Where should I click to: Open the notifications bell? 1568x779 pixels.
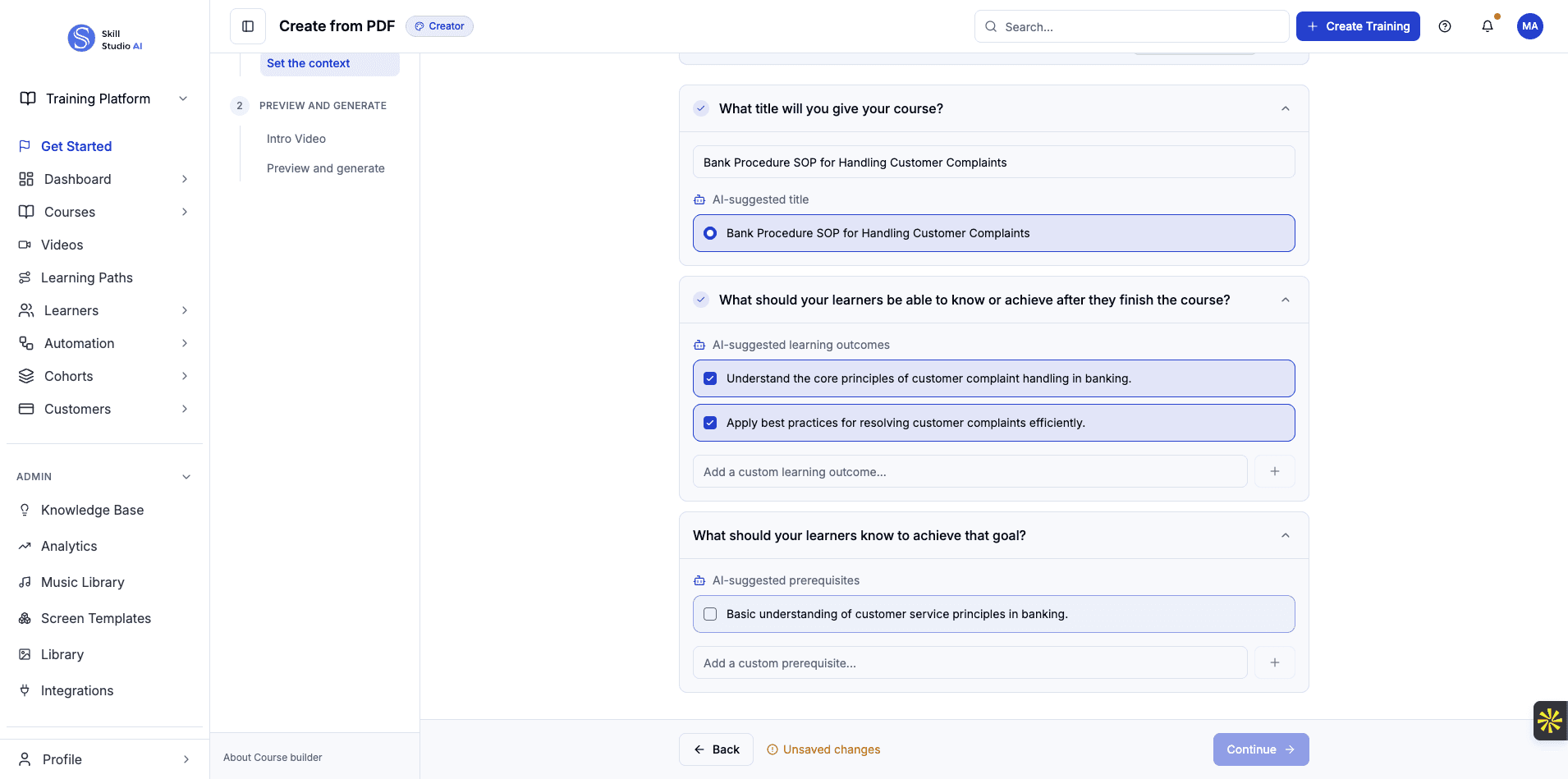(1487, 26)
